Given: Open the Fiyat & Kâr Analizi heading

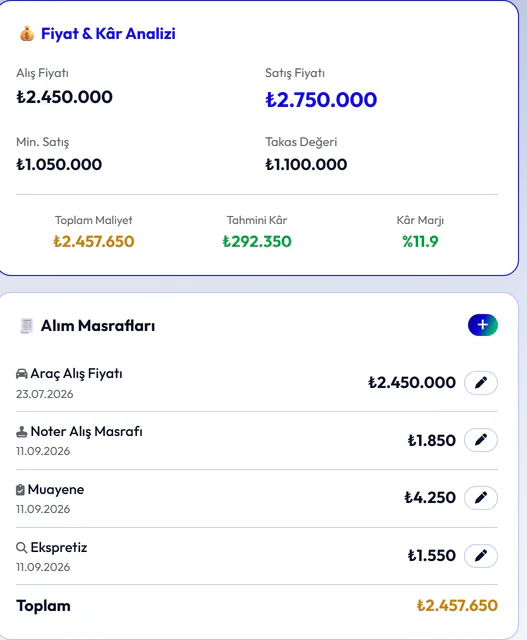Looking at the screenshot, I should [x=108, y=33].
